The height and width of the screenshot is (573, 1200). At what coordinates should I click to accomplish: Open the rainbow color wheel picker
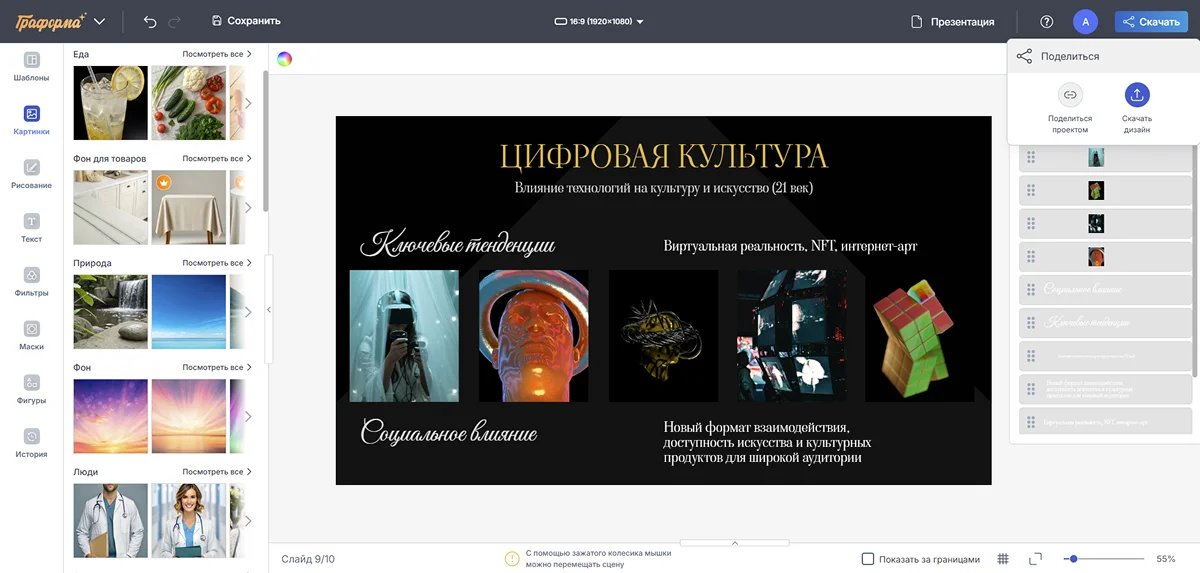click(x=285, y=59)
